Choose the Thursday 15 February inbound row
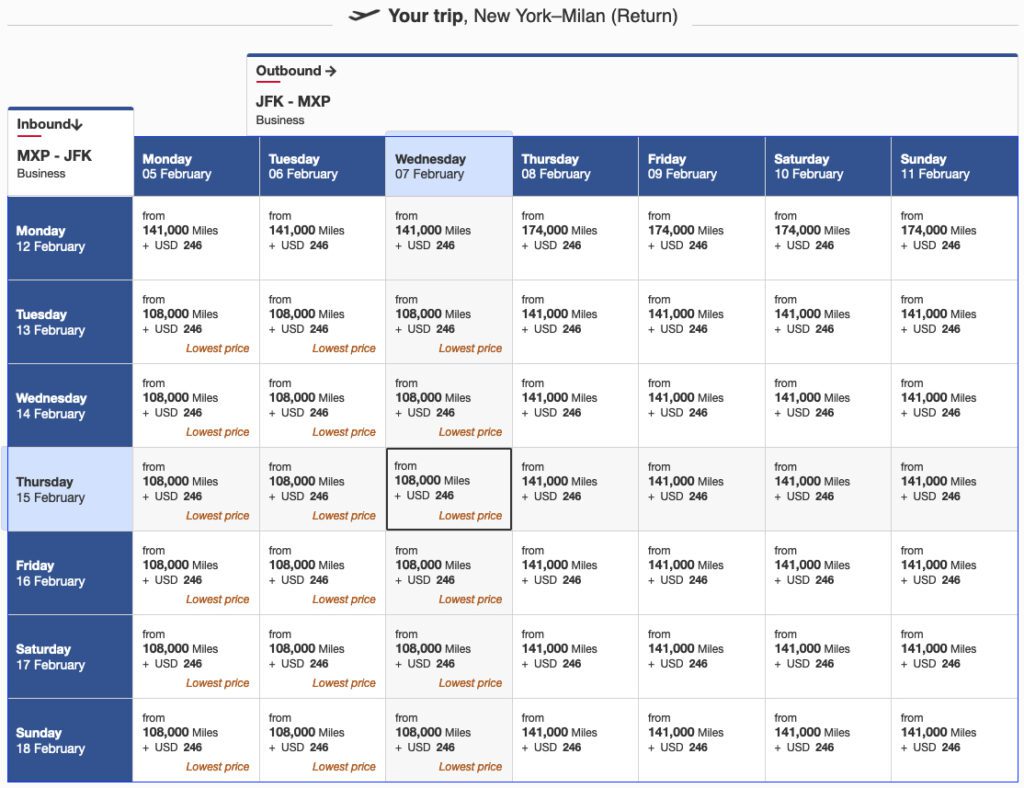The height and width of the screenshot is (788, 1024). click(70, 489)
